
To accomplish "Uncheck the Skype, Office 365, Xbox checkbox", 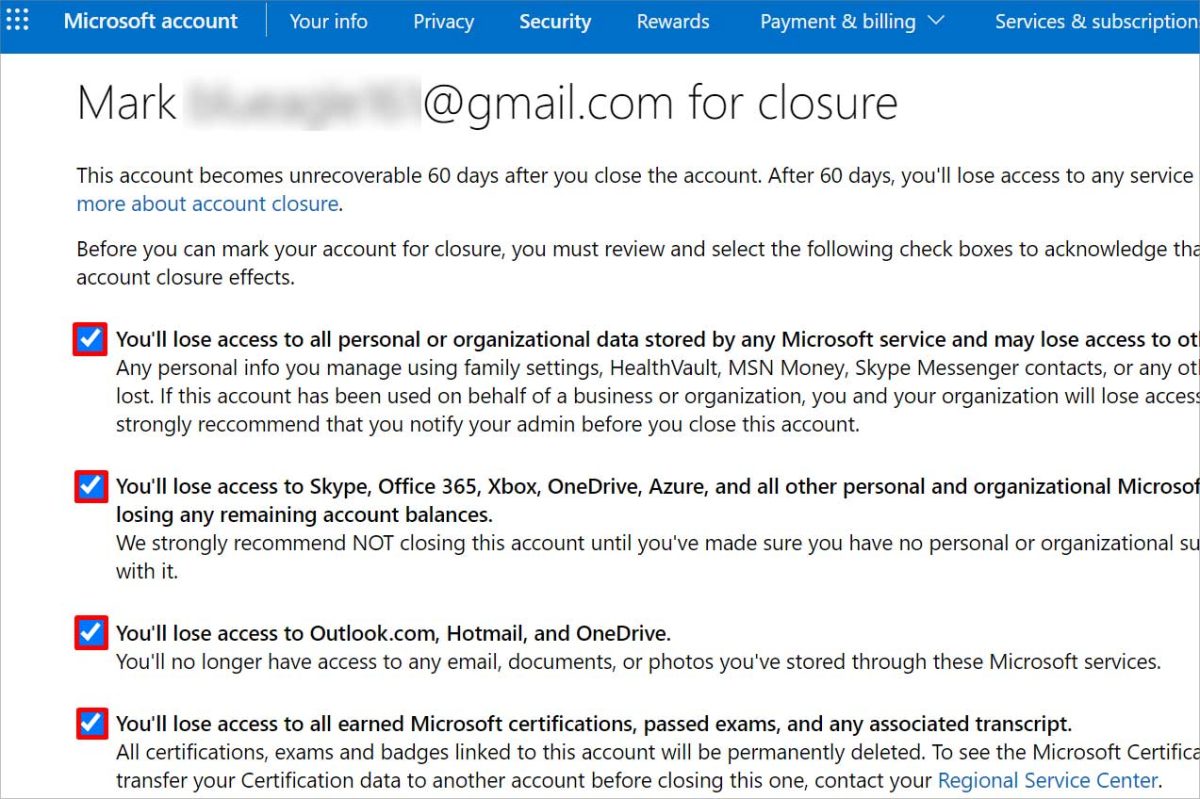I will [89, 486].
